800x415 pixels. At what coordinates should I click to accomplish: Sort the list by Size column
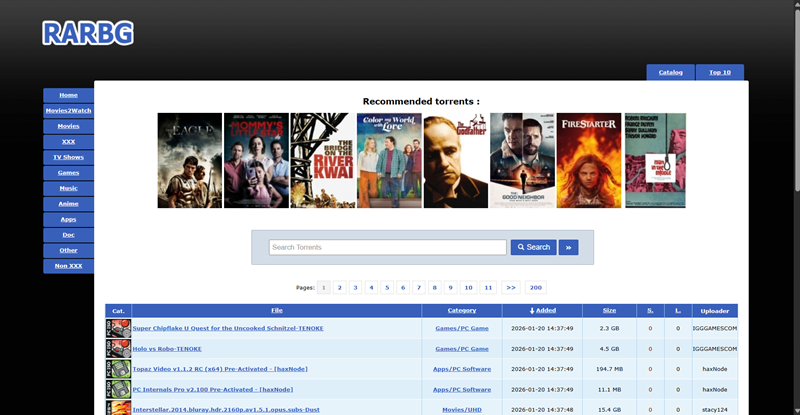(x=608, y=311)
